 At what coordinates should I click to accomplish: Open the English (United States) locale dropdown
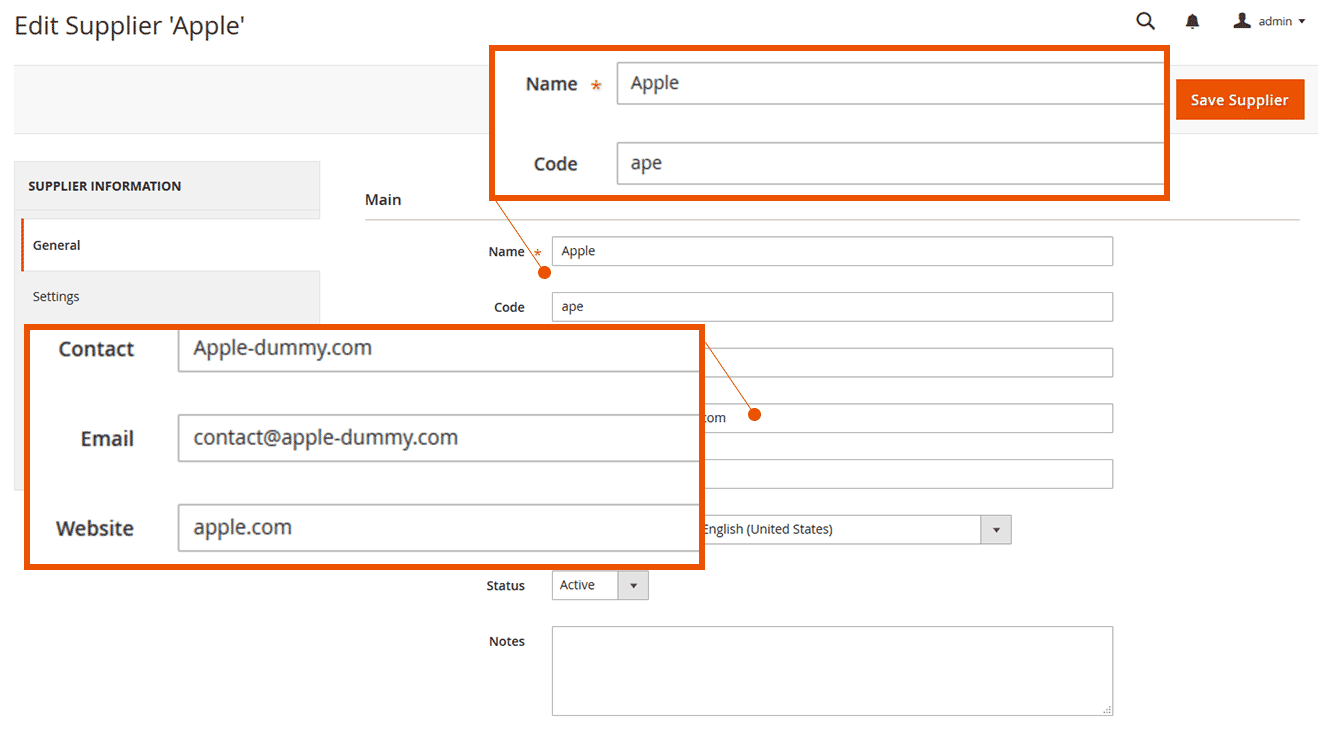click(x=857, y=530)
